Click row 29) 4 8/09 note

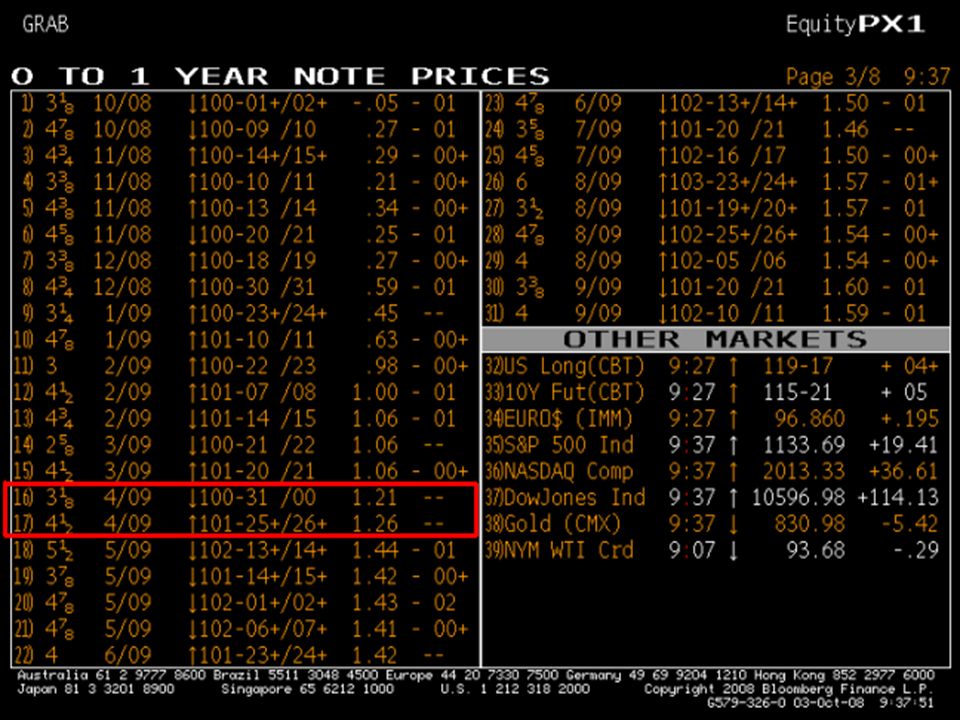715,261
